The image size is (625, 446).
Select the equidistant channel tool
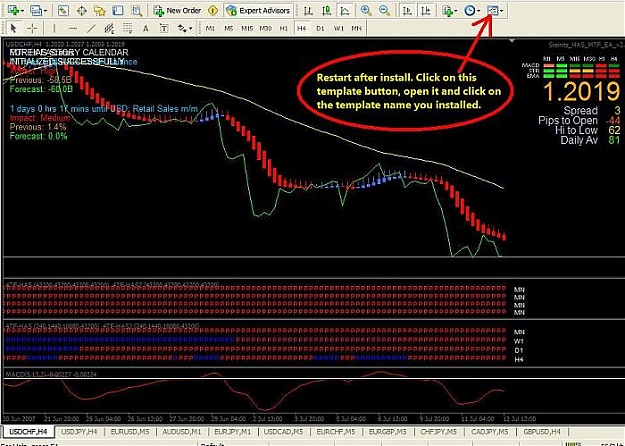(109, 28)
